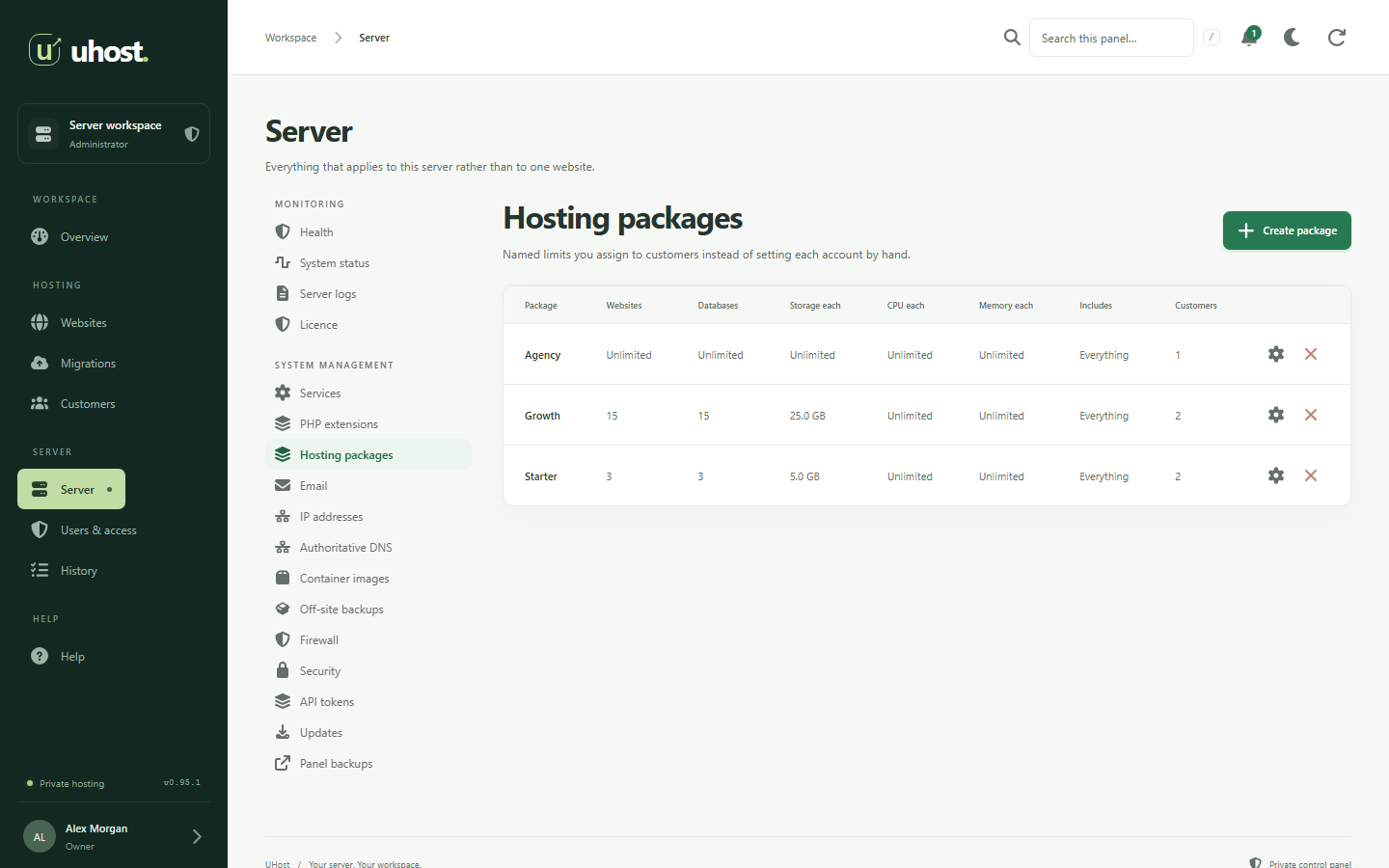The height and width of the screenshot is (868, 1389).
Task: Open Off-site backups page
Action: point(368,610)
